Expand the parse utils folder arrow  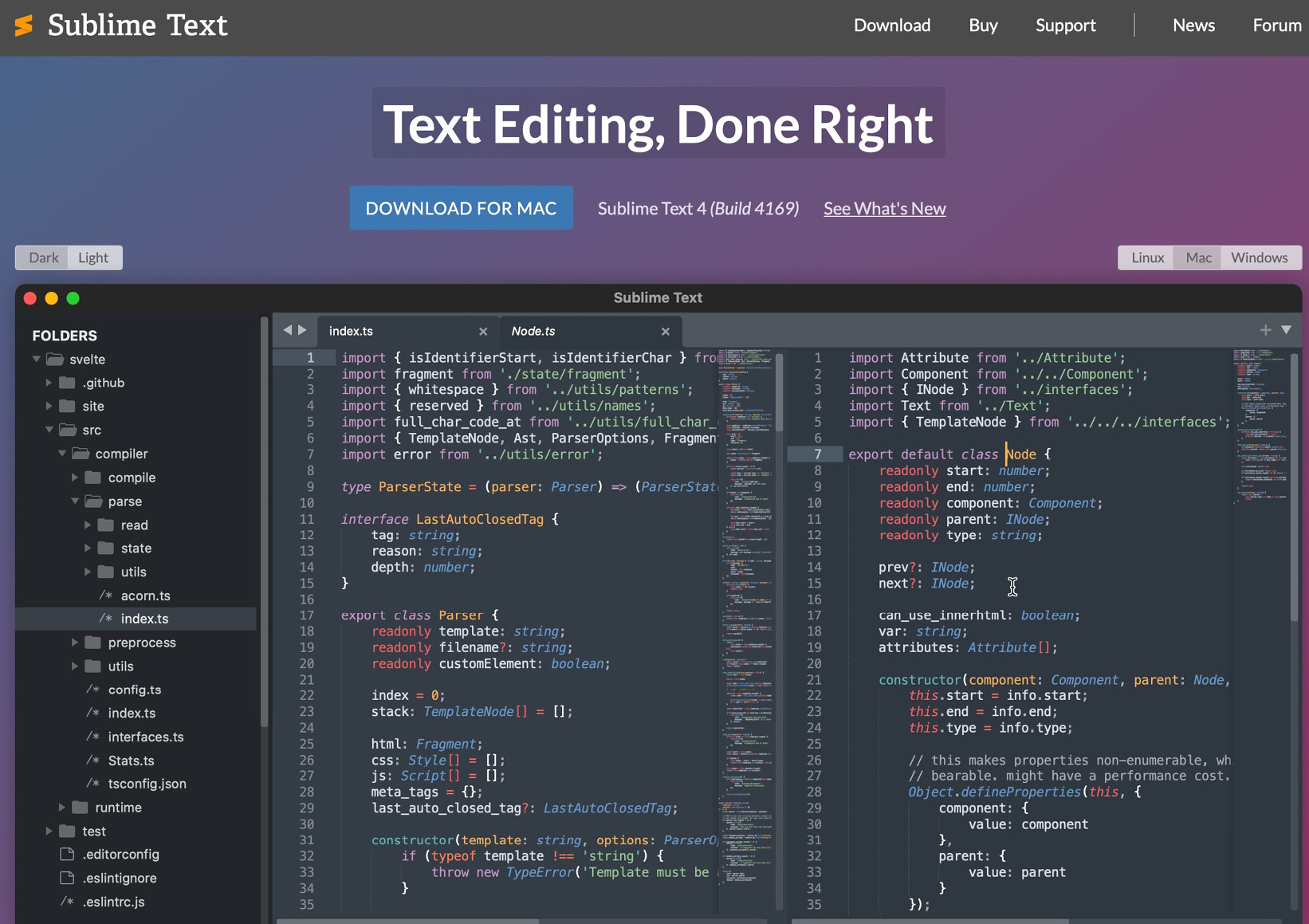pos(87,572)
